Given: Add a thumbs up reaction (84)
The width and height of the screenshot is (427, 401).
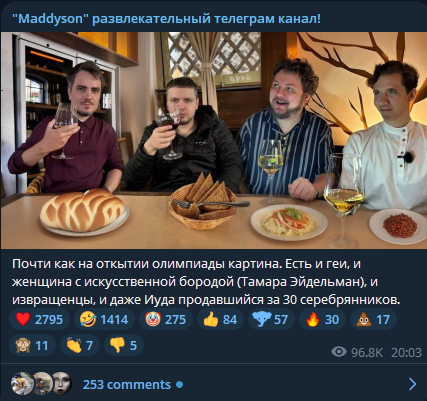Looking at the screenshot, I should coord(220,319).
